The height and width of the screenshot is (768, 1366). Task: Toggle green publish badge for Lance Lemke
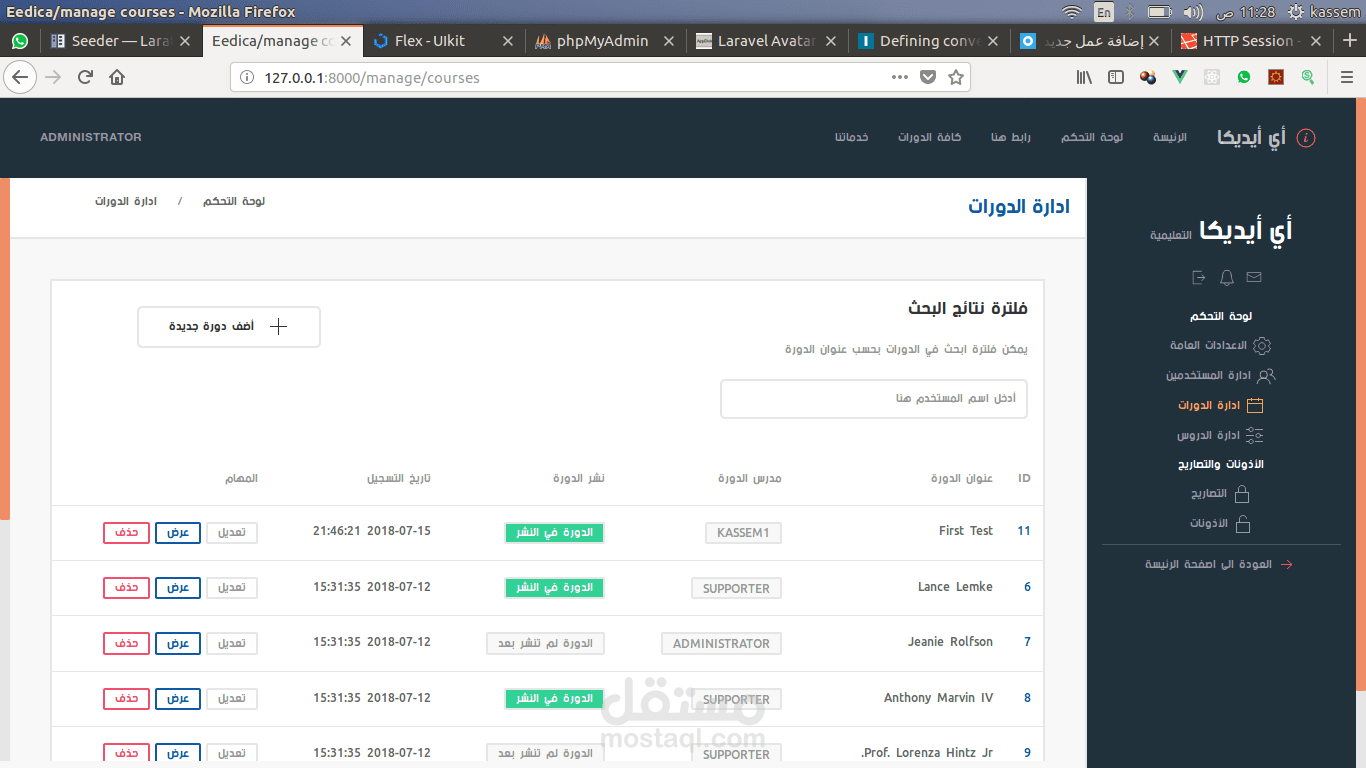(x=555, y=588)
